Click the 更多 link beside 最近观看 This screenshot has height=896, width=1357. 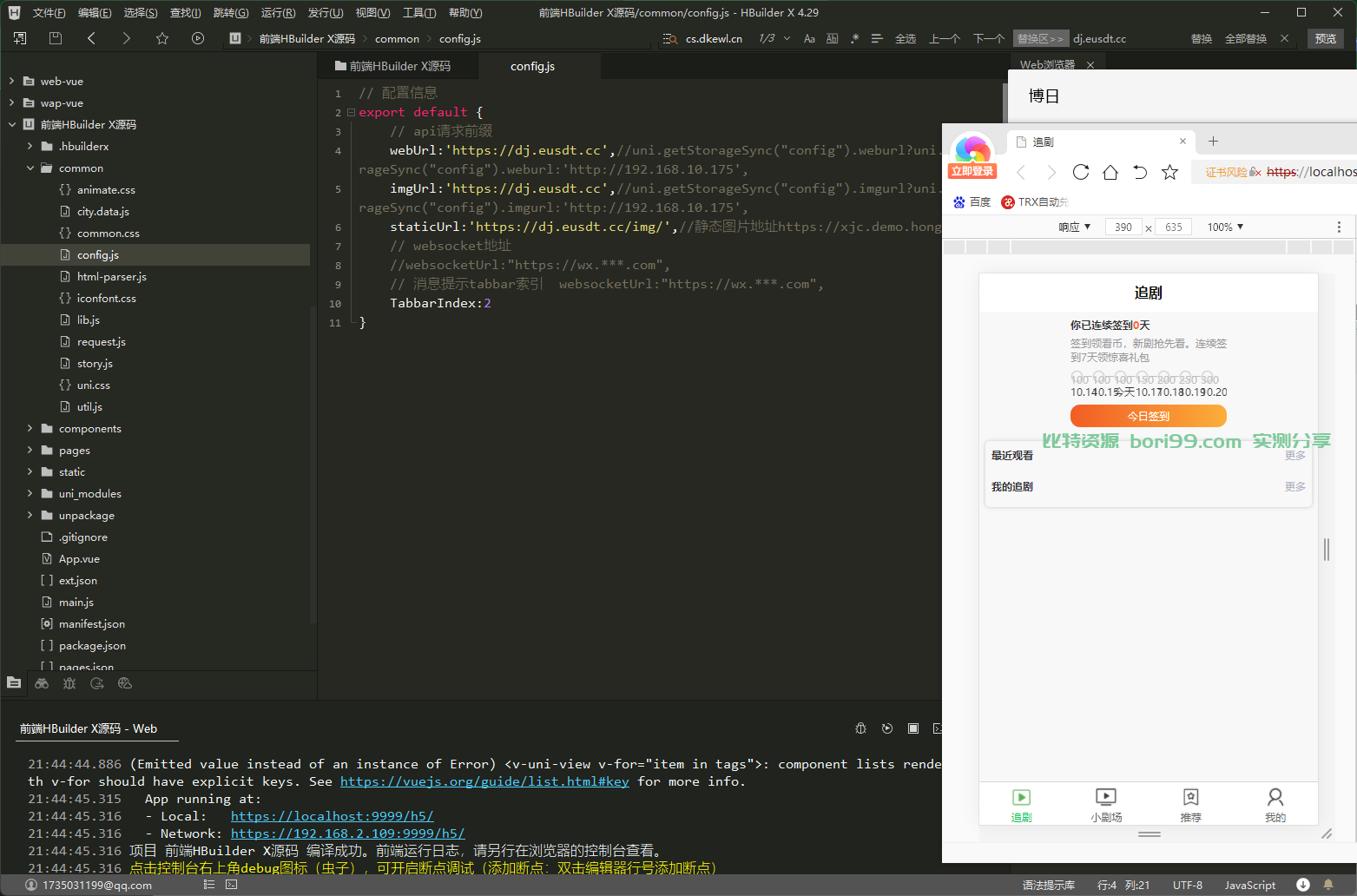tap(1294, 455)
